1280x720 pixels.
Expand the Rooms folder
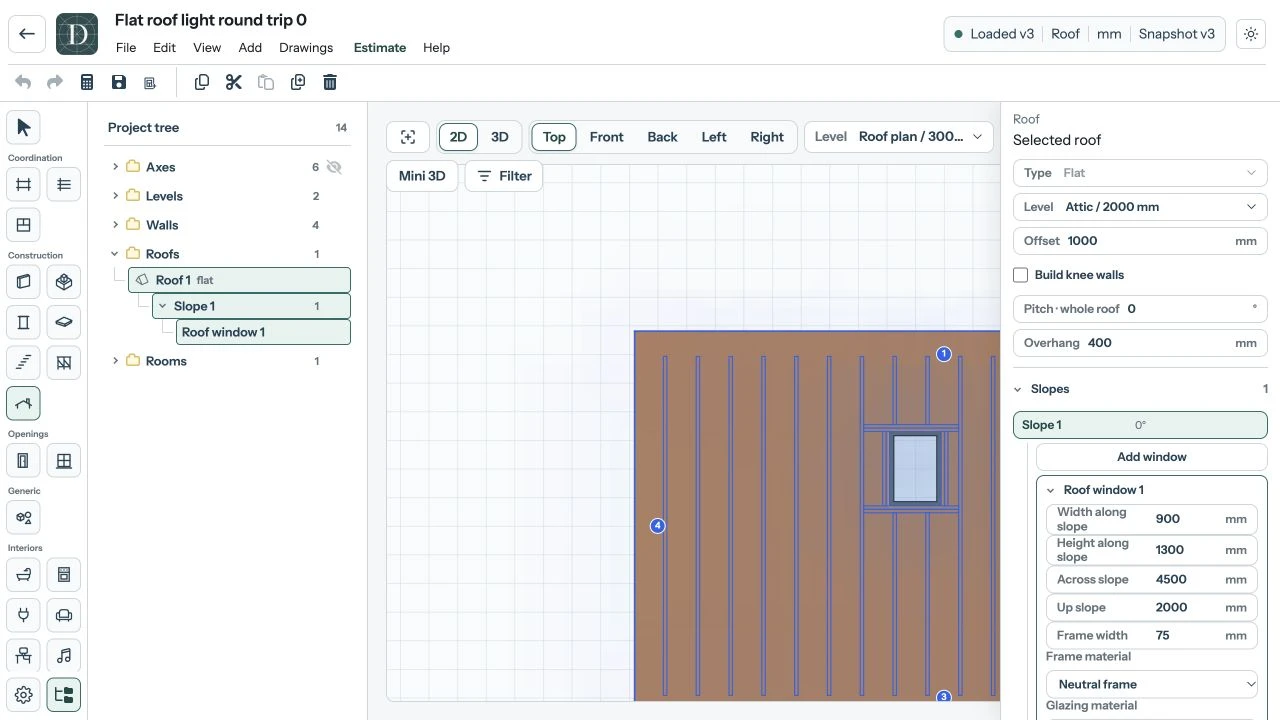coord(115,361)
